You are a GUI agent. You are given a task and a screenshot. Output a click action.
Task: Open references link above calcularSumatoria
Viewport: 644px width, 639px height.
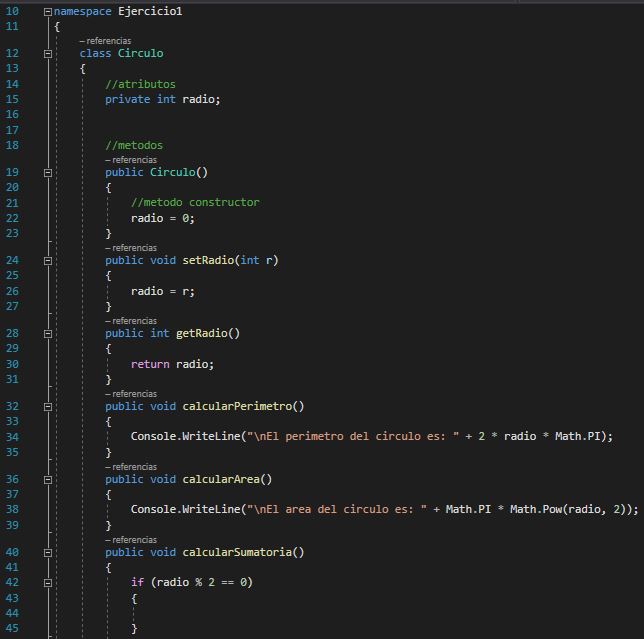click(132, 540)
